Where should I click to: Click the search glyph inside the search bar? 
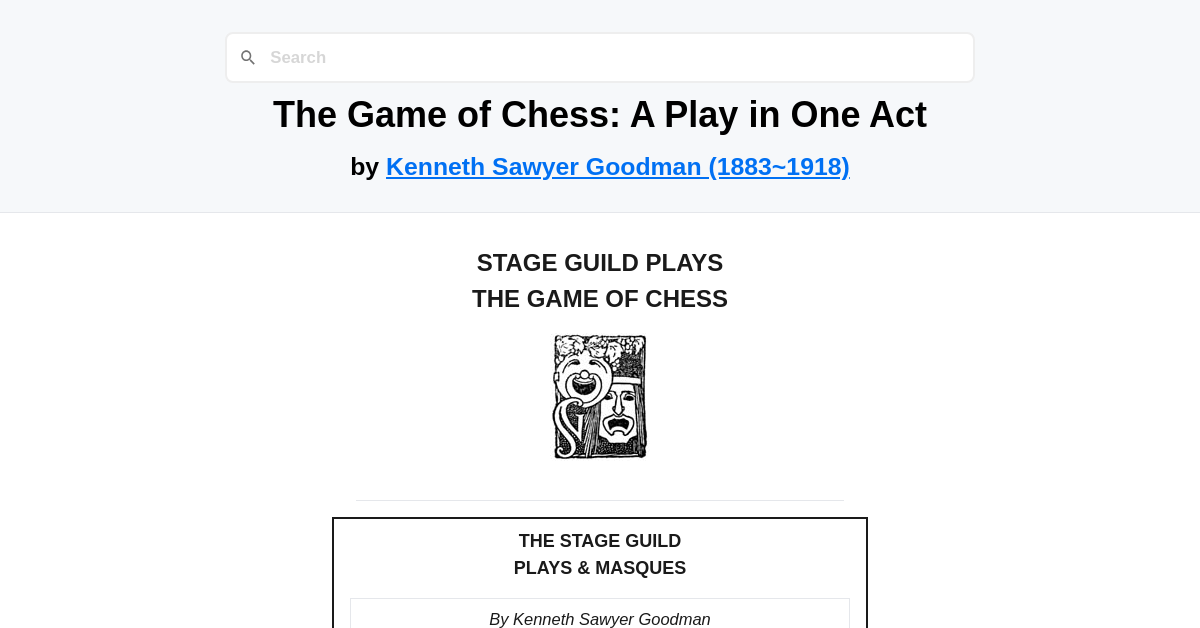point(248,57)
